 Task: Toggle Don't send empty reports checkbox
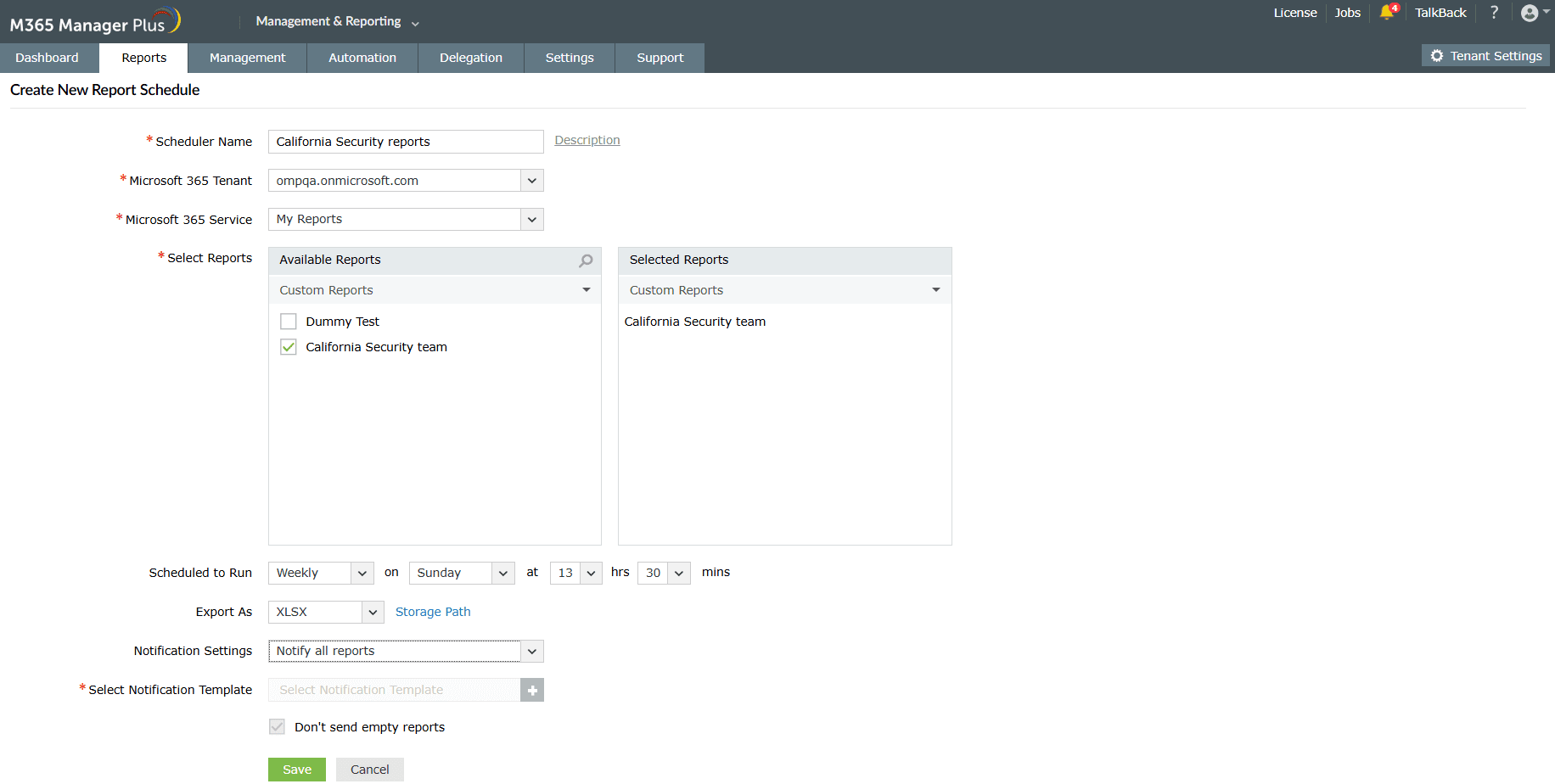(277, 727)
